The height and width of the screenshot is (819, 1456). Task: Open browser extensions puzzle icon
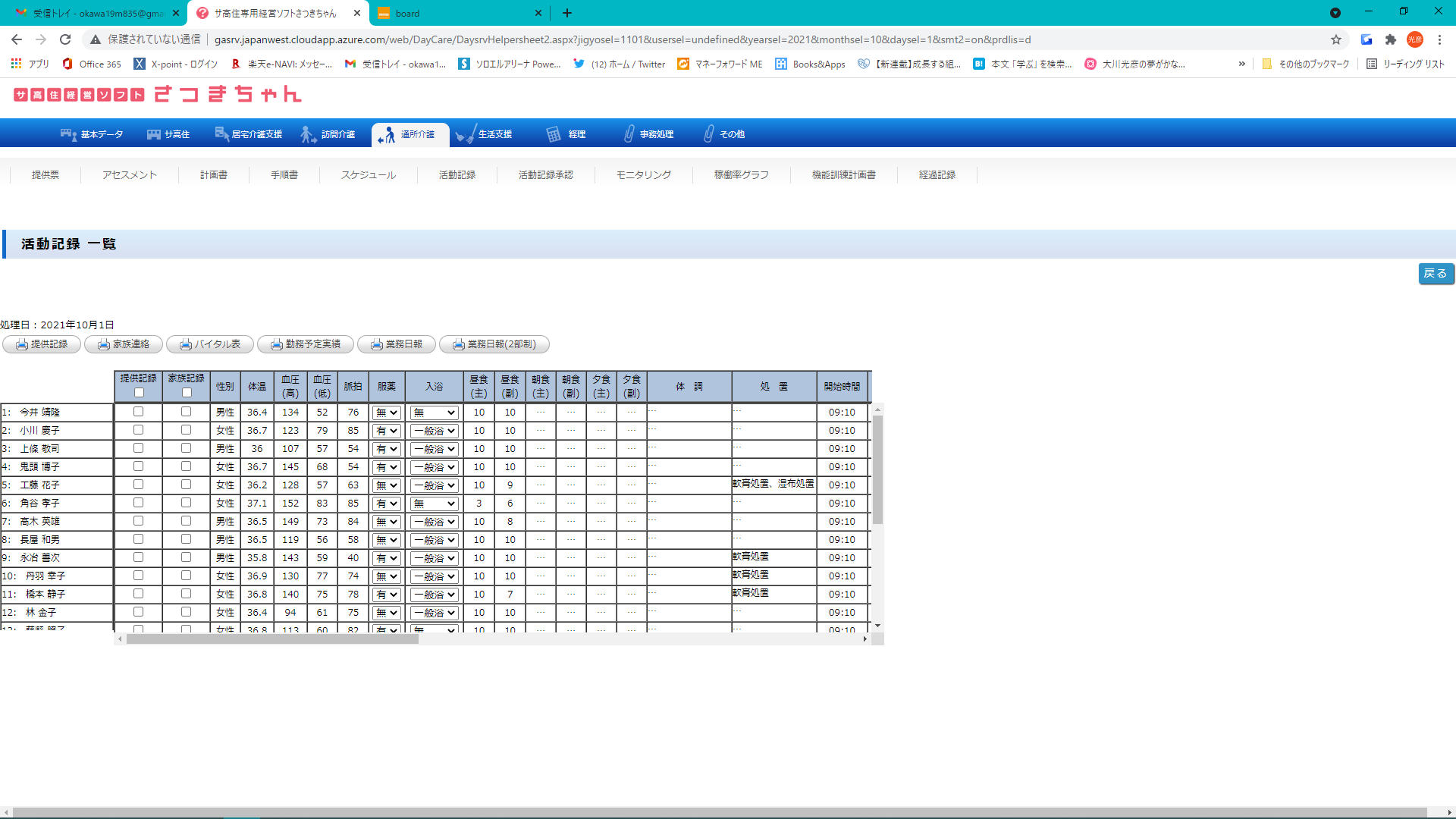coord(1391,39)
